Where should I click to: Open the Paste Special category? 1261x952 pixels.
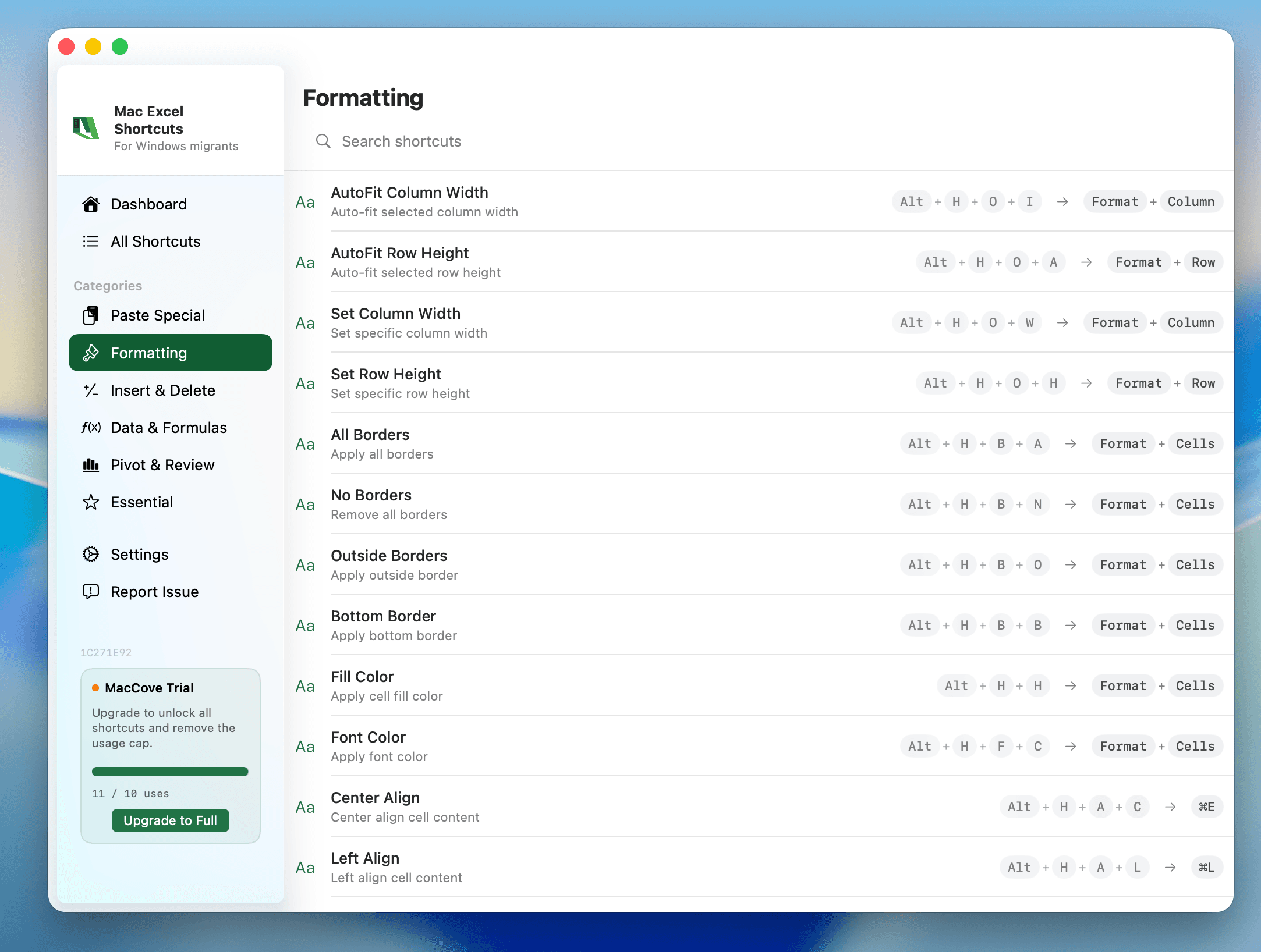[x=171, y=315]
